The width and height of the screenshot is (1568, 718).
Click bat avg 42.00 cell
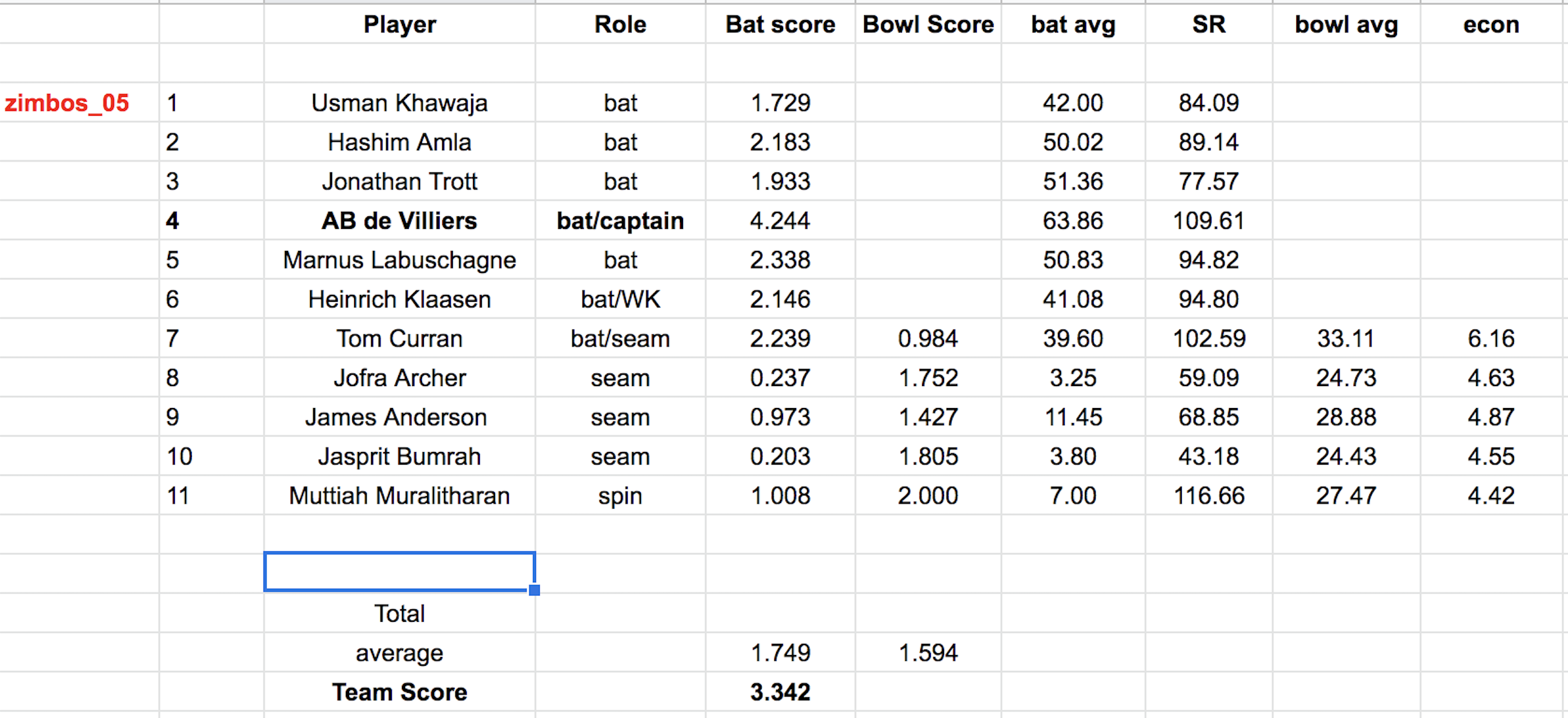(1073, 102)
